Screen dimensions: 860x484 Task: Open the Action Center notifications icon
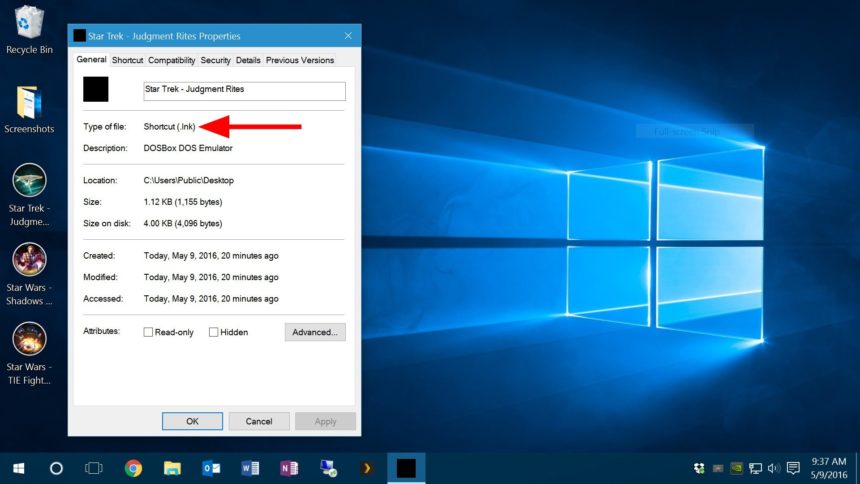click(793, 468)
